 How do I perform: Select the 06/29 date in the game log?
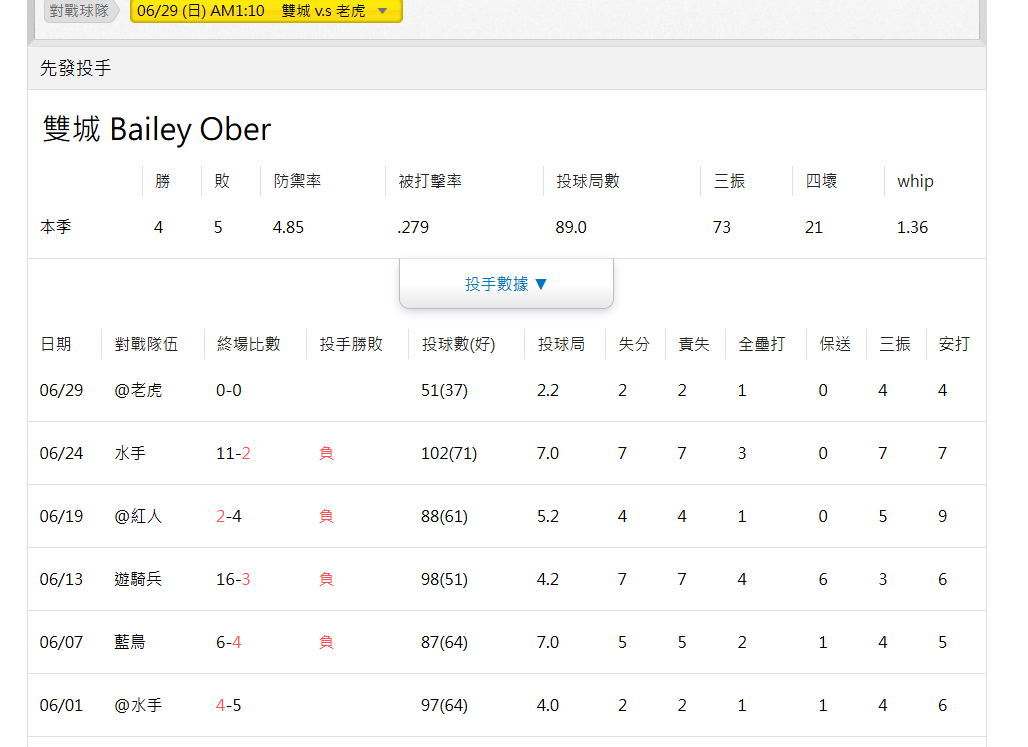(x=62, y=391)
